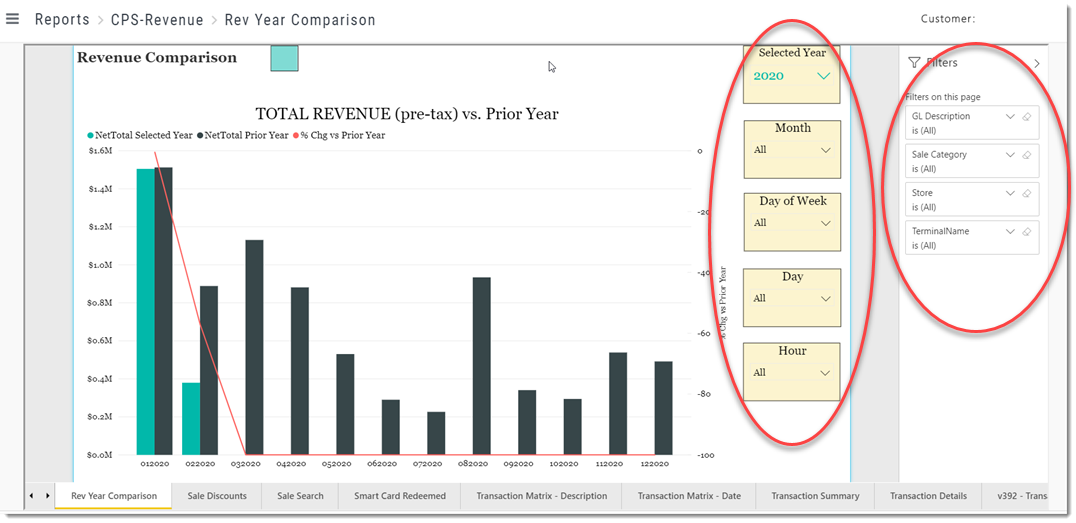
Task: Clear the Store filter eraser icon
Action: click(x=1027, y=194)
